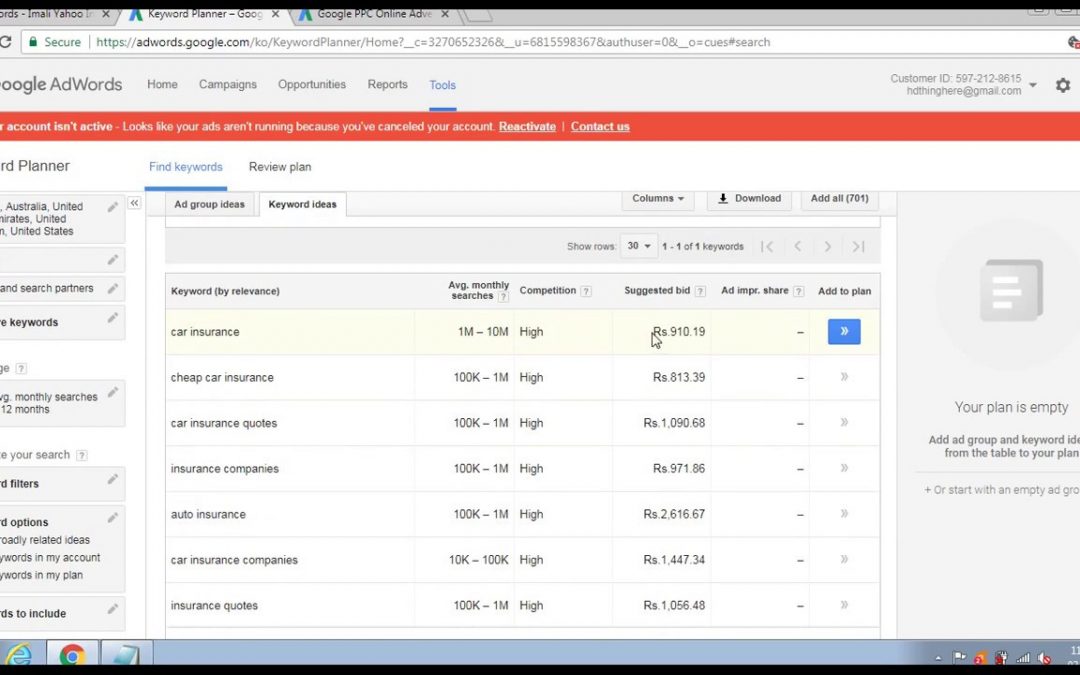Add 'car insurance' to plan blue button

tap(844, 331)
